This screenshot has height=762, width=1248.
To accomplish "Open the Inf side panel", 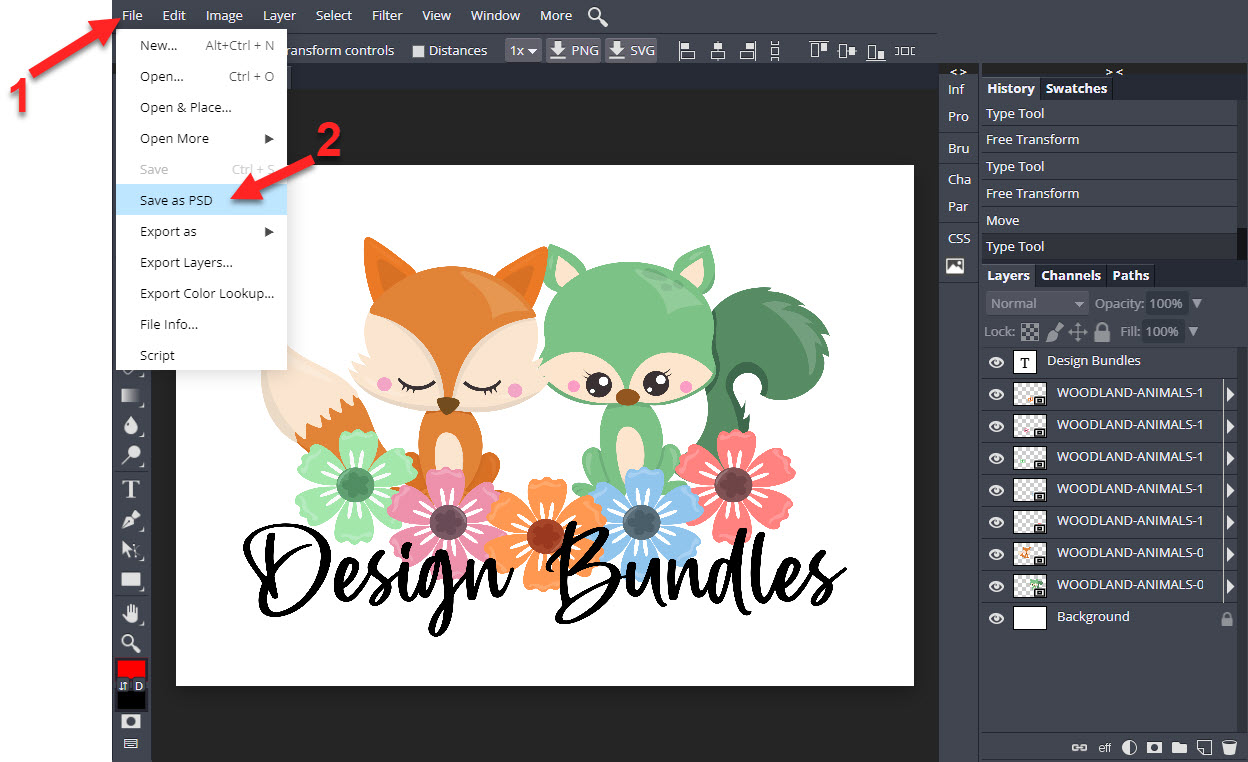I will pyautogui.click(x=957, y=89).
